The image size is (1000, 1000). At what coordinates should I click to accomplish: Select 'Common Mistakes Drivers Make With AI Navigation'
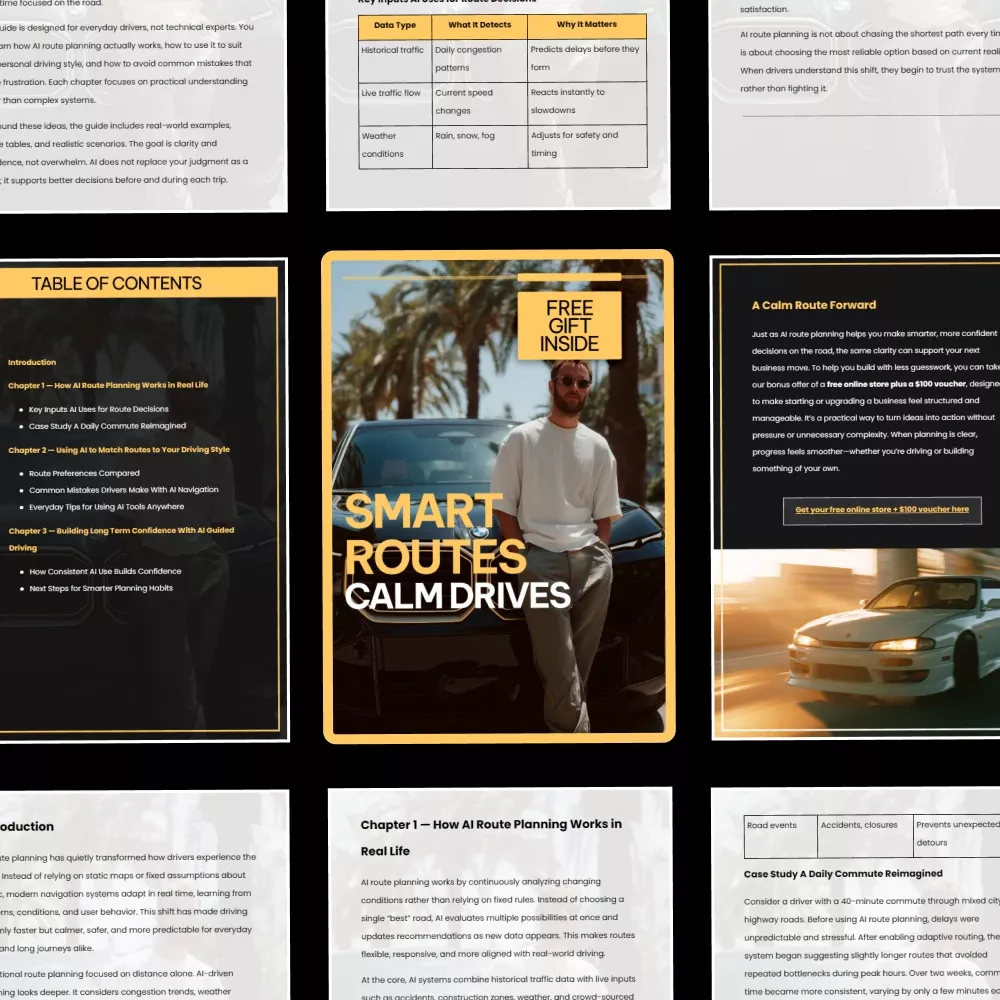123,490
